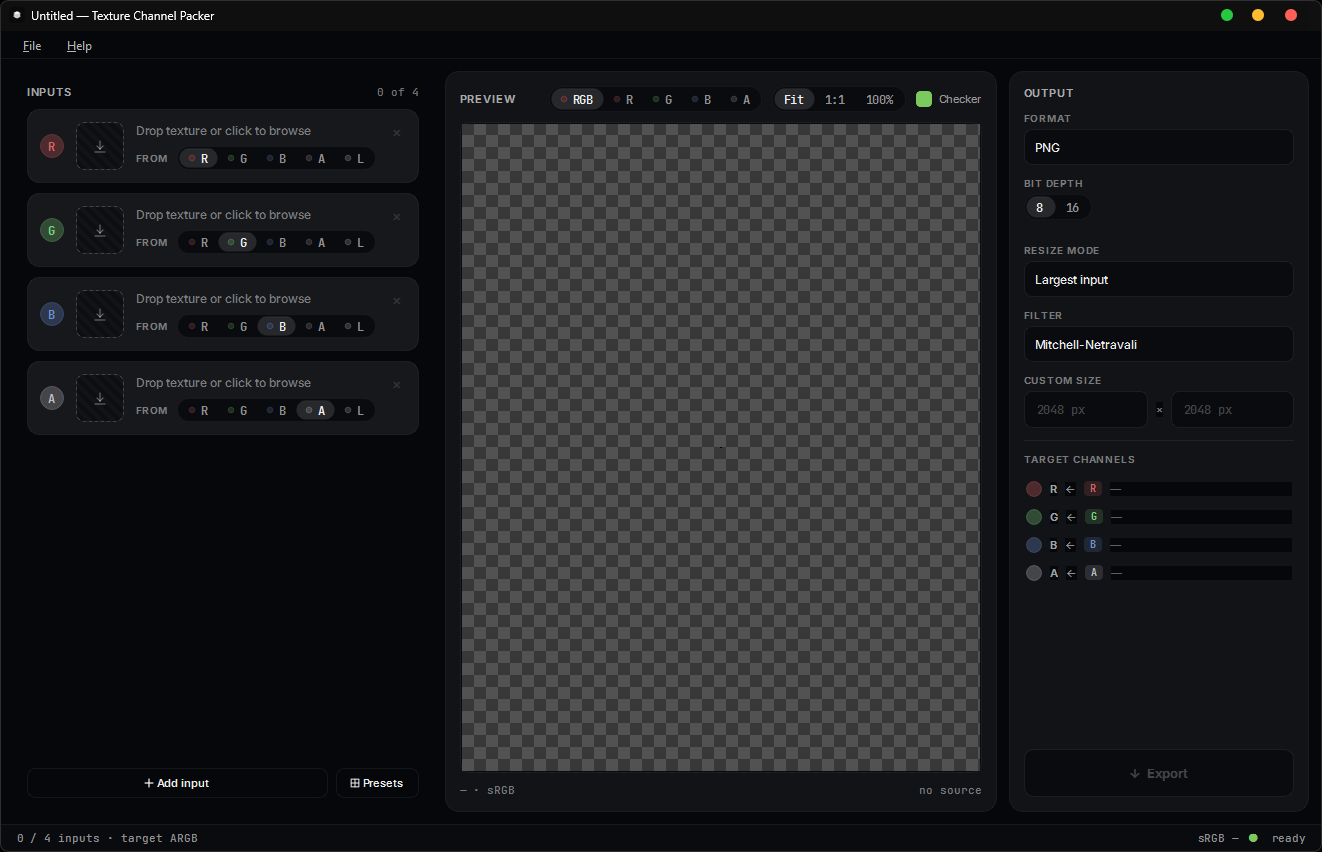Click the green circle swatch in target G row
1322x852 pixels.
tap(1034, 517)
